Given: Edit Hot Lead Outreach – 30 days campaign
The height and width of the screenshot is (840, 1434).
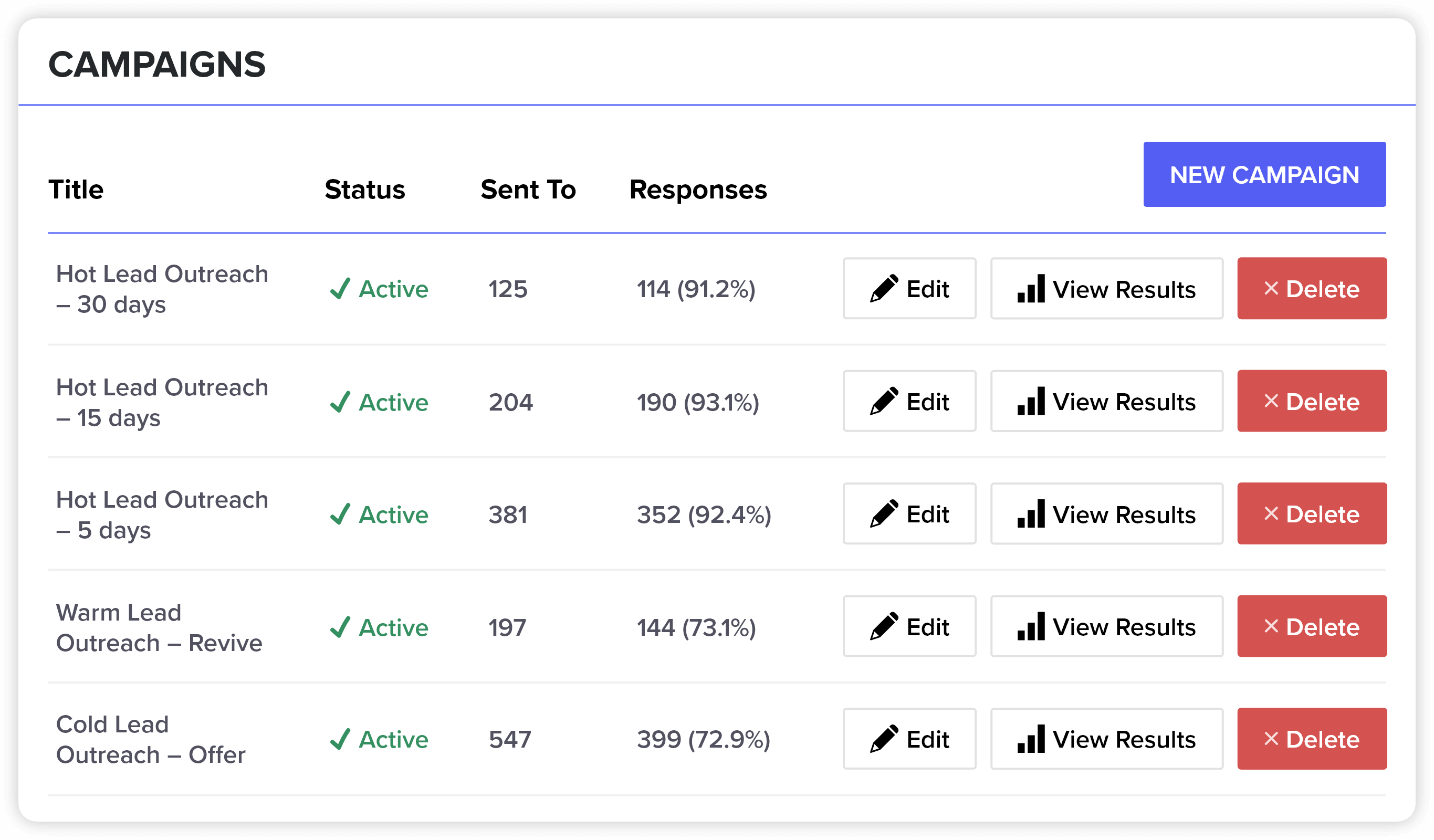Looking at the screenshot, I should tap(909, 289).
